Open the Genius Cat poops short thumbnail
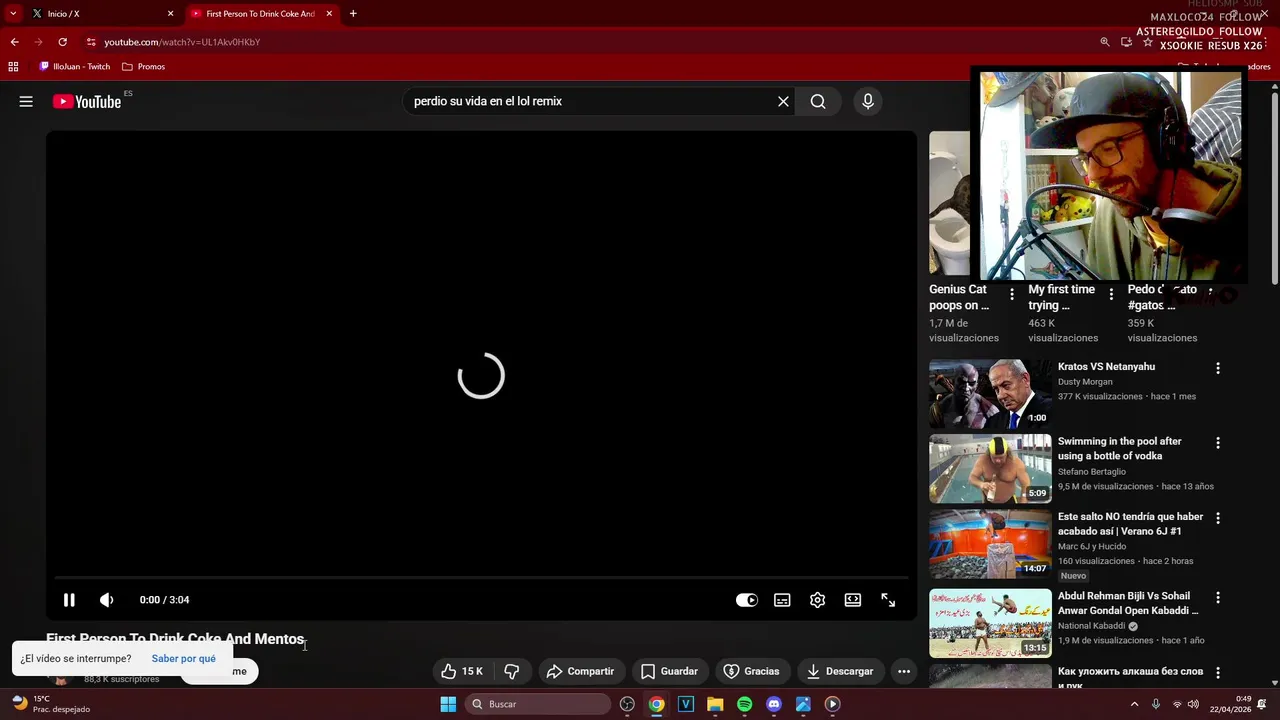1280x720 pixels. pos(949,203)
